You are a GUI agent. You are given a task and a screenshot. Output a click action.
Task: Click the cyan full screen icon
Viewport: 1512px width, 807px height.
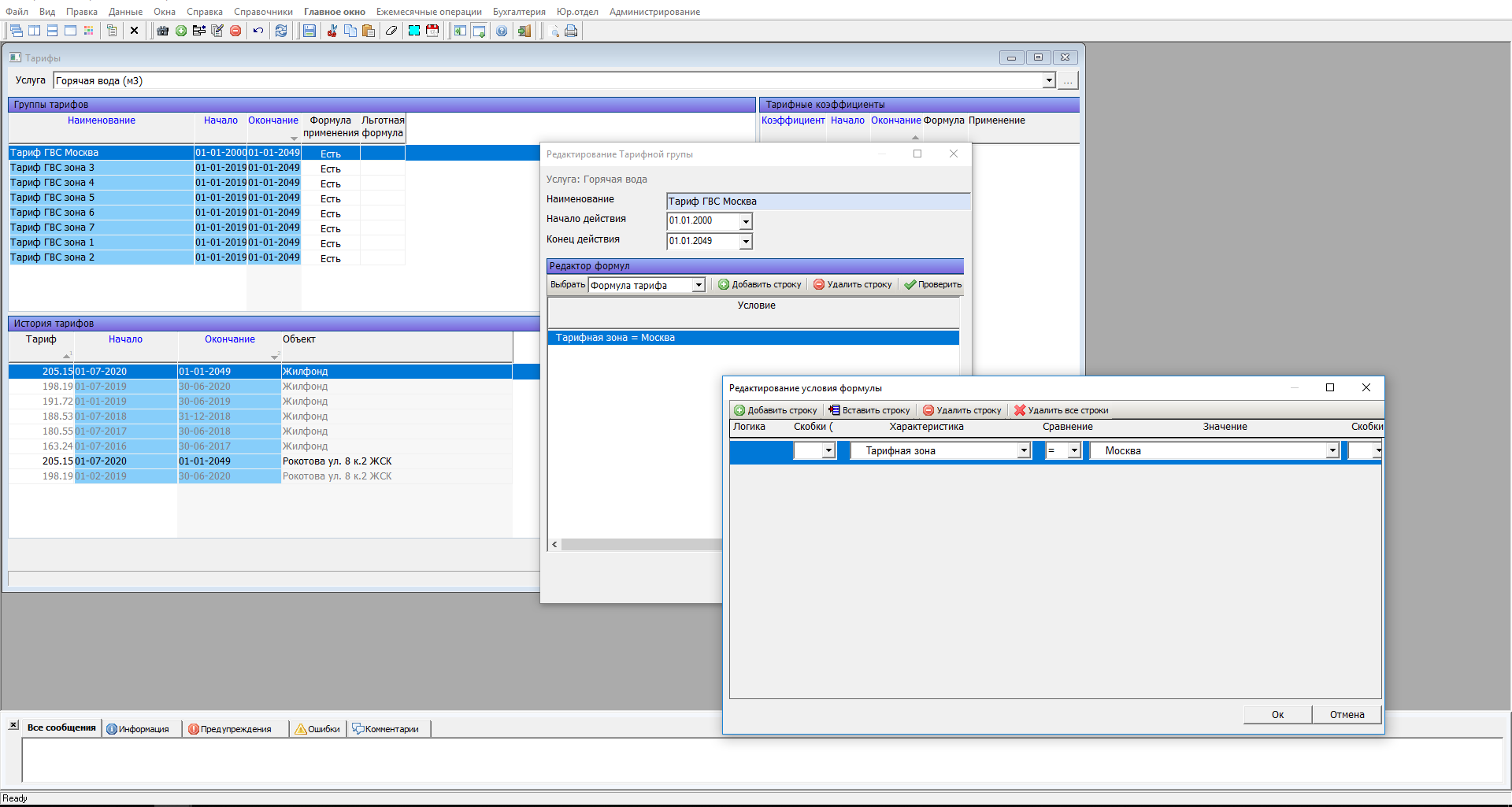pos(414,31)
